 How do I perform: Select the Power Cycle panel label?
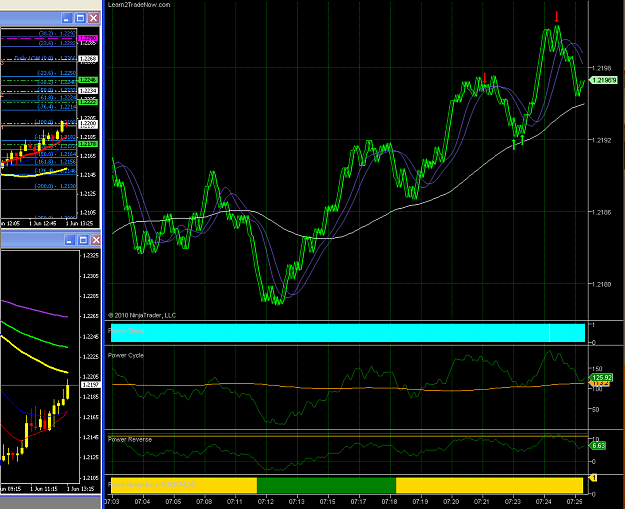126,356
